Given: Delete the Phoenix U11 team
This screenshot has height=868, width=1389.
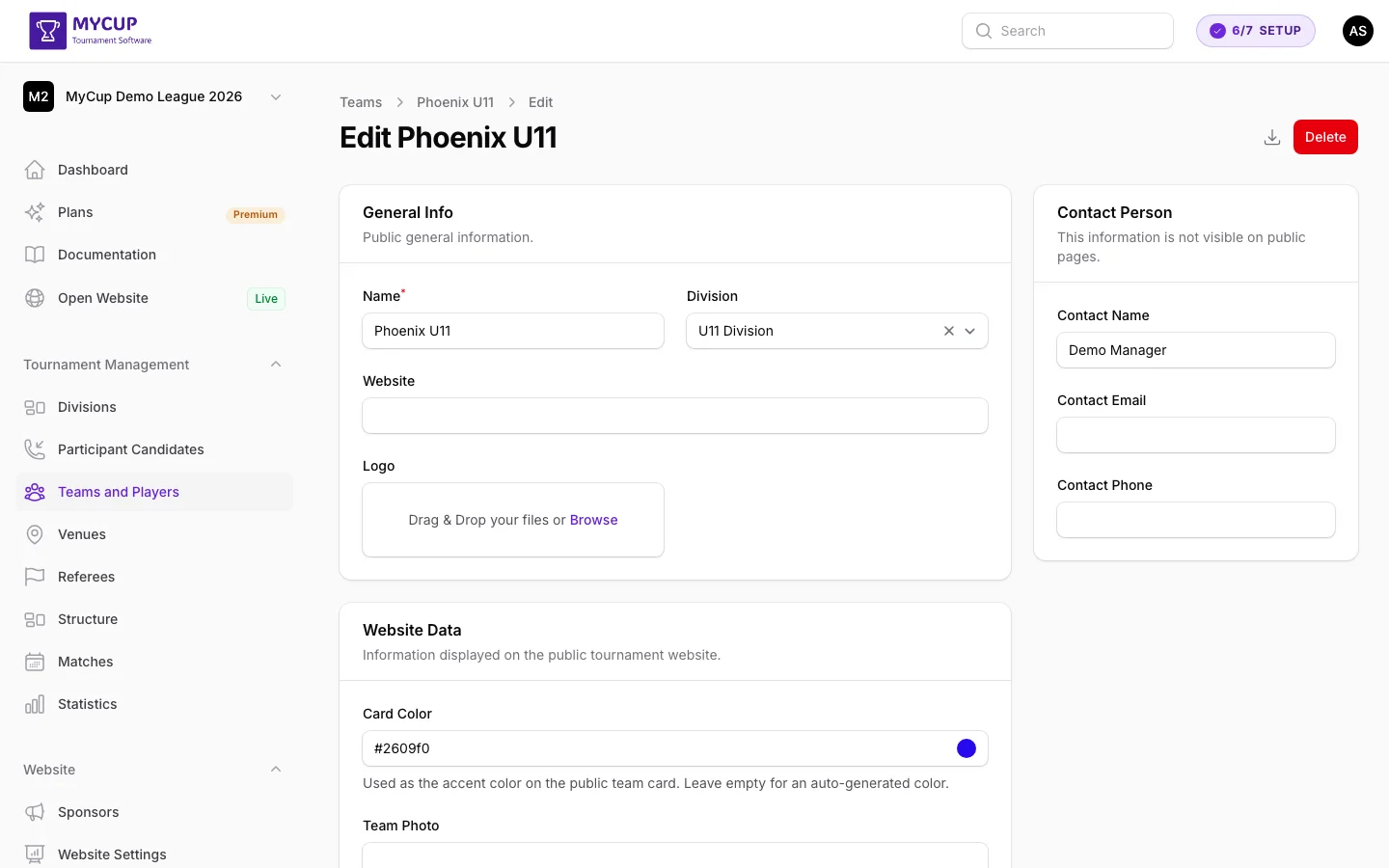Looking at the screenshot, I should pos(1325,137).
